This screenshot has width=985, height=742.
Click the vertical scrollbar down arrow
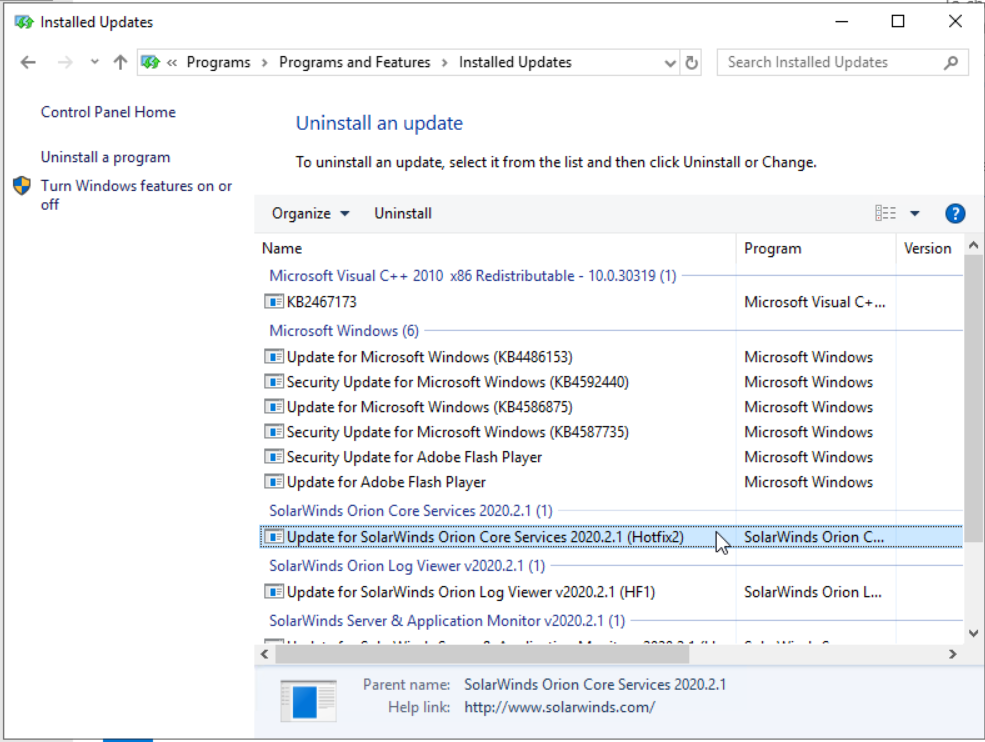(x=973, y=633)
